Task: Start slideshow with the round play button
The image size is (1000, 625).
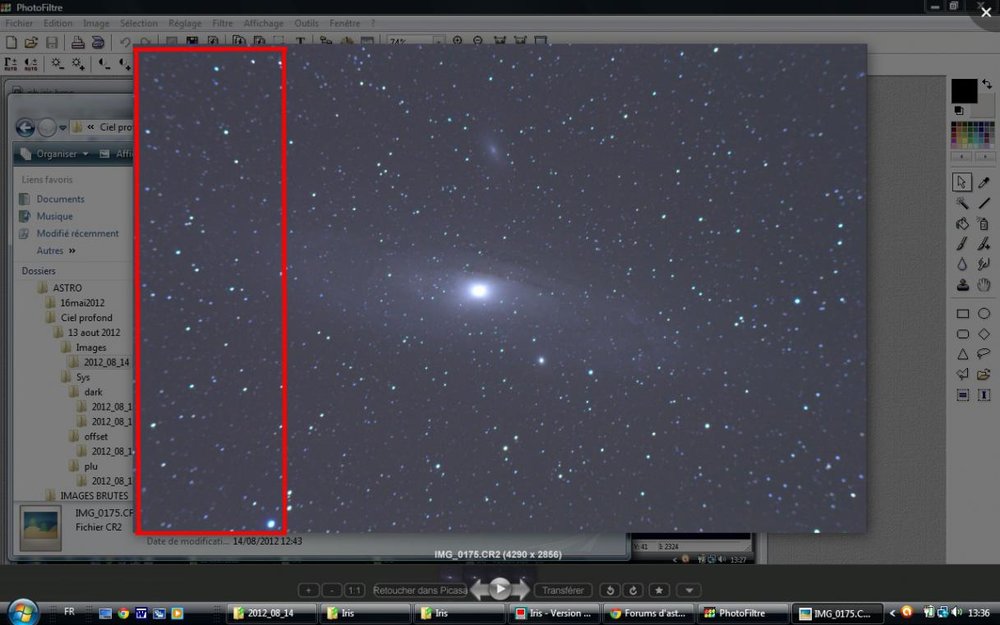Action: point(500,589)
